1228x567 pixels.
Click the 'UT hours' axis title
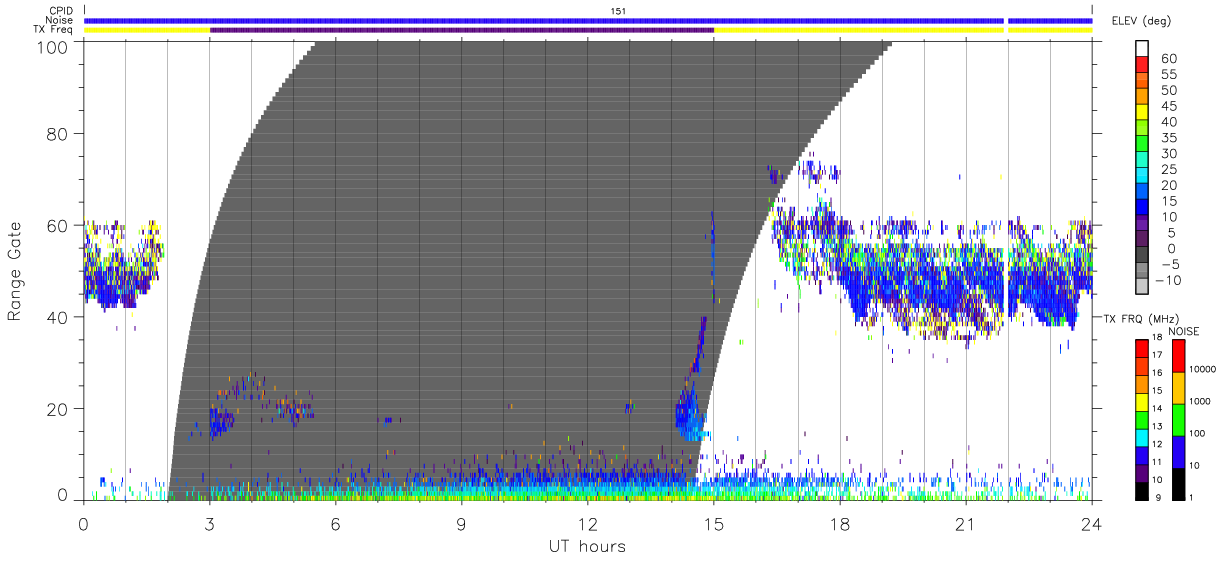(x=587, y=546)
